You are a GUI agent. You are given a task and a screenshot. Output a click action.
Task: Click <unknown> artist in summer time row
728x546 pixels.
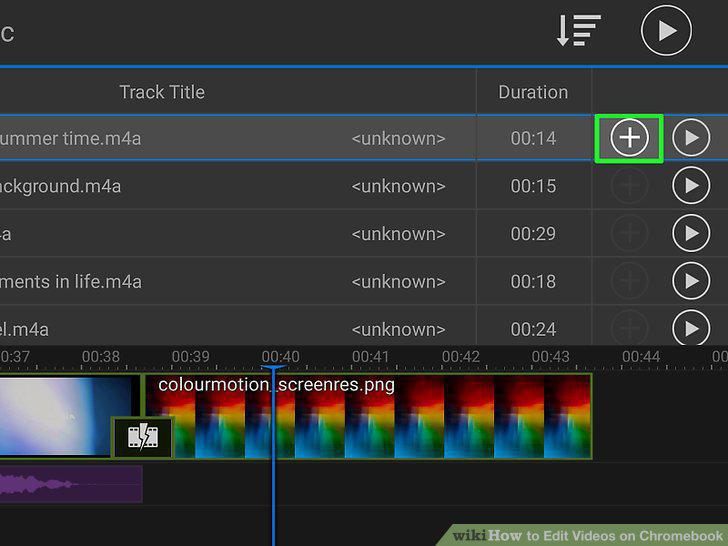click(398, 138)
